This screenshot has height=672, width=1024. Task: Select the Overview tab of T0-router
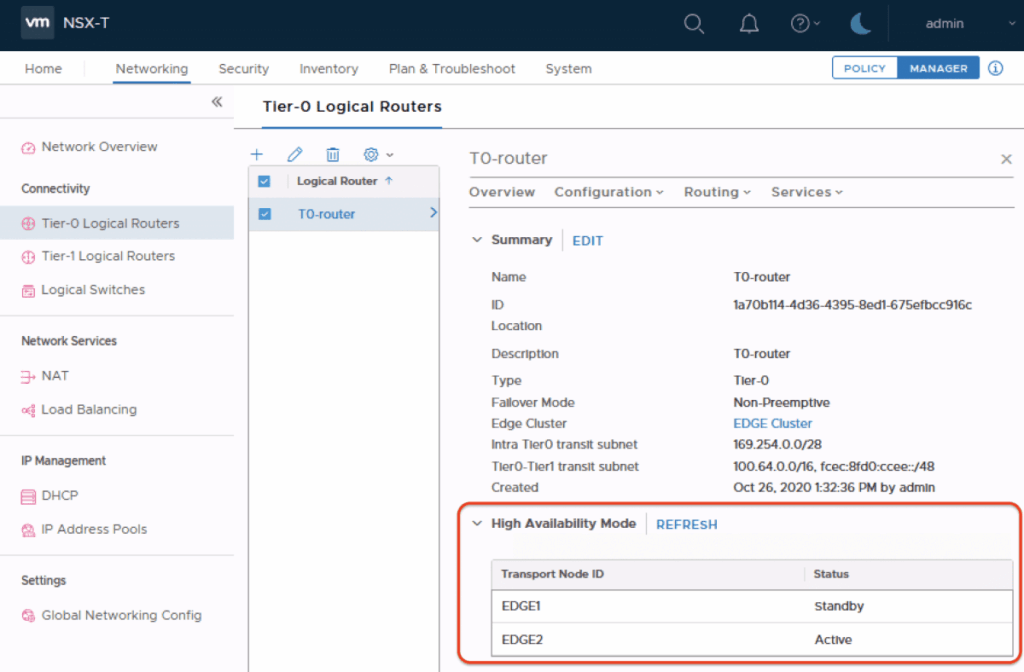[x=502, y=192]
